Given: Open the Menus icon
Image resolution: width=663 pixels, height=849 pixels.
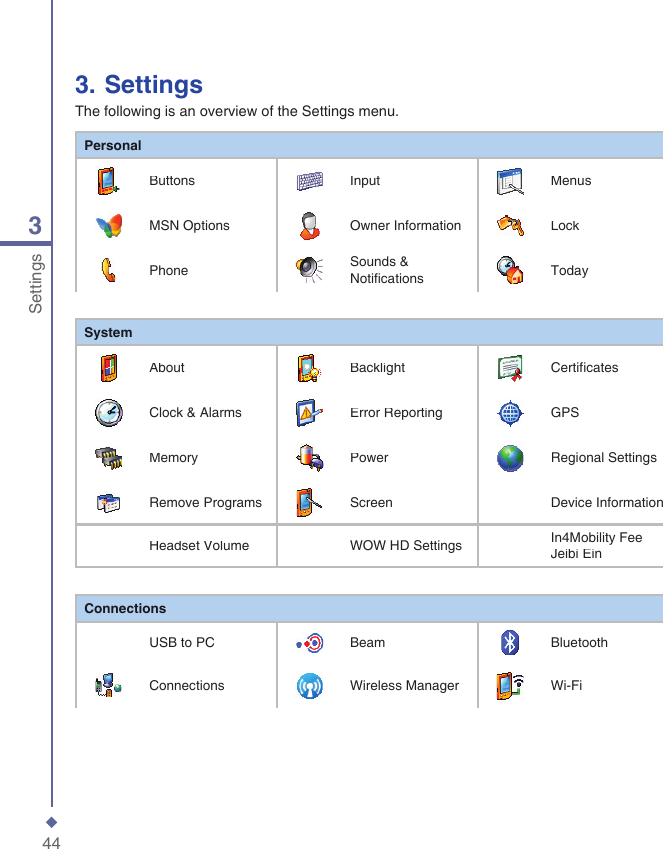Looking at the screenshot, I should click(510, 181).
